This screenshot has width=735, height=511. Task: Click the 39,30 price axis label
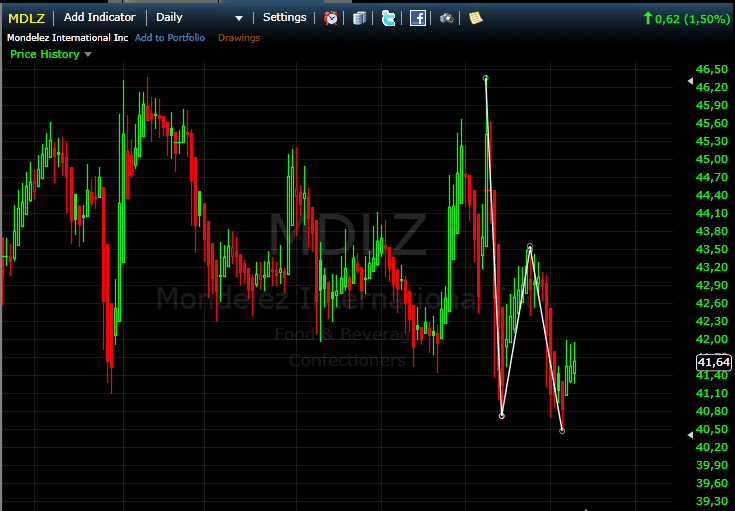tap(712, 501)
